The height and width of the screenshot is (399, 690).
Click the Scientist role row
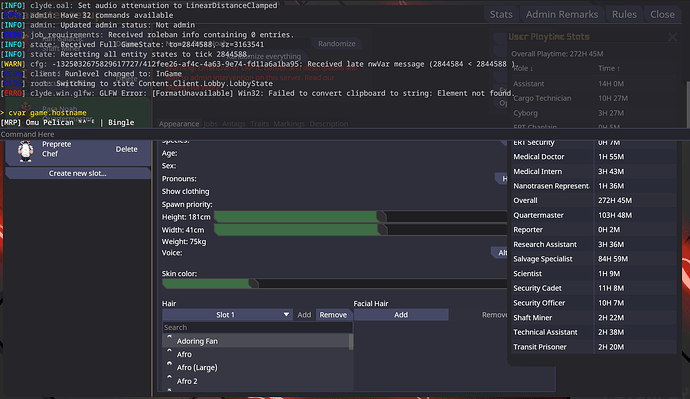594,274
